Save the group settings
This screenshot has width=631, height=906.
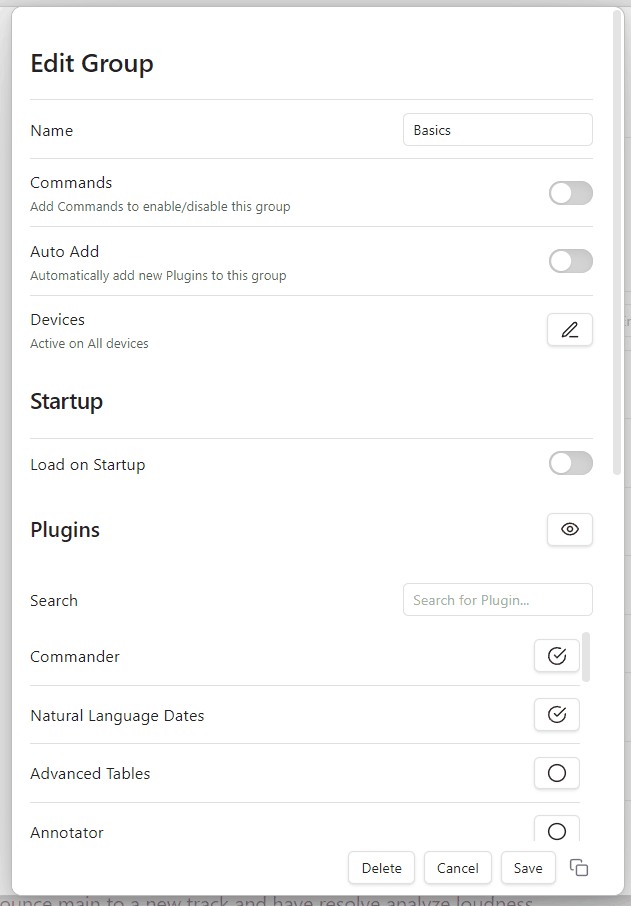pos(528,868)
